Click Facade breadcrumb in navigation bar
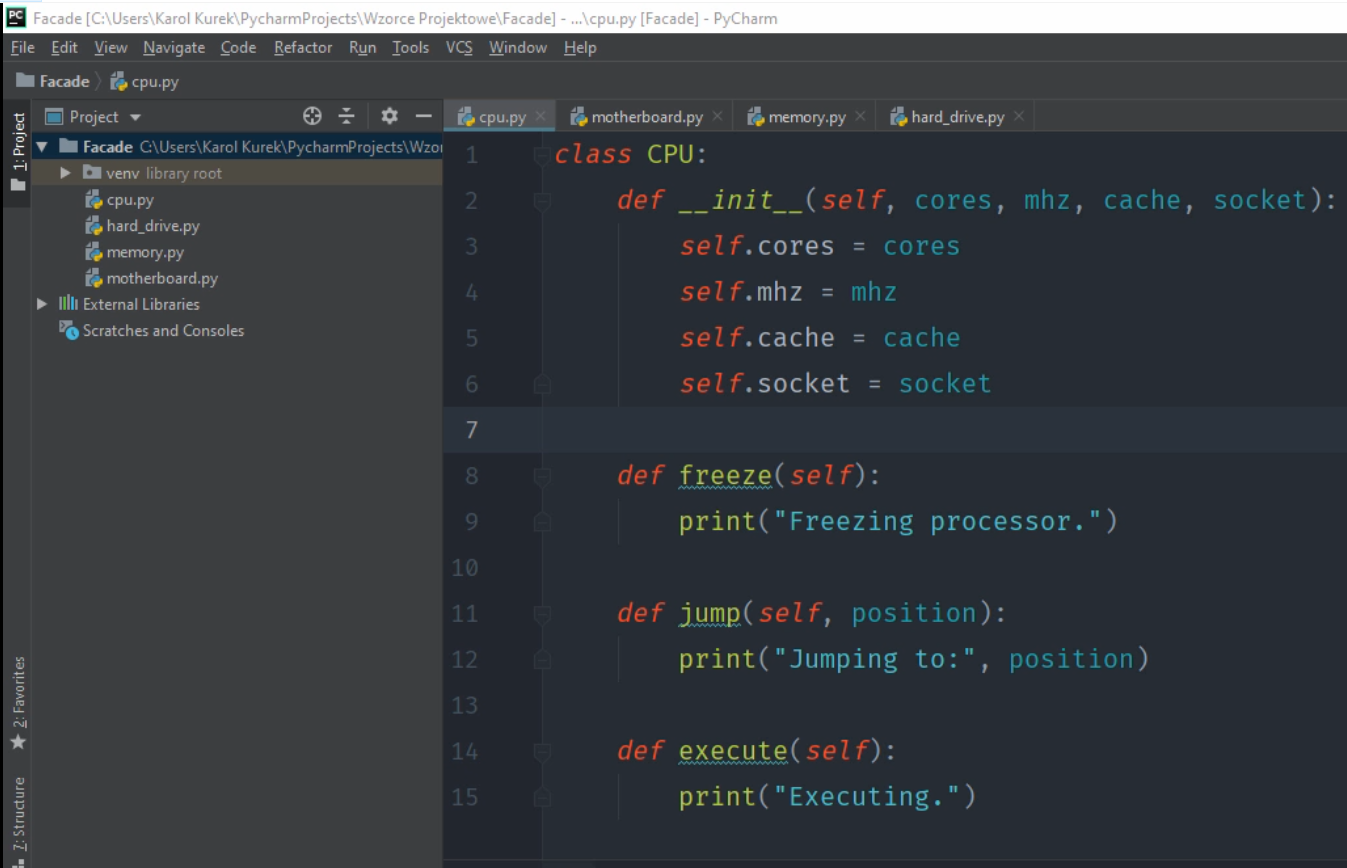 (x=64, y=81)
